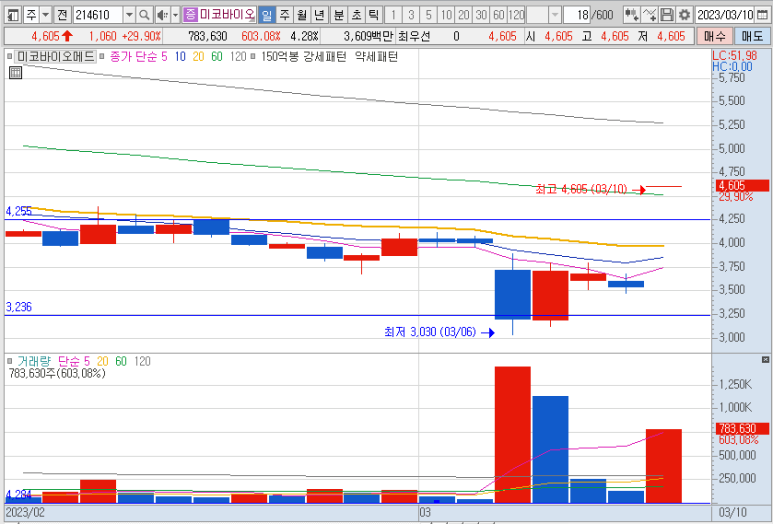Screen dimensions: 773x524
Task: Click the 미코바이오메드 chart legend label
Action: click(55, 57)
